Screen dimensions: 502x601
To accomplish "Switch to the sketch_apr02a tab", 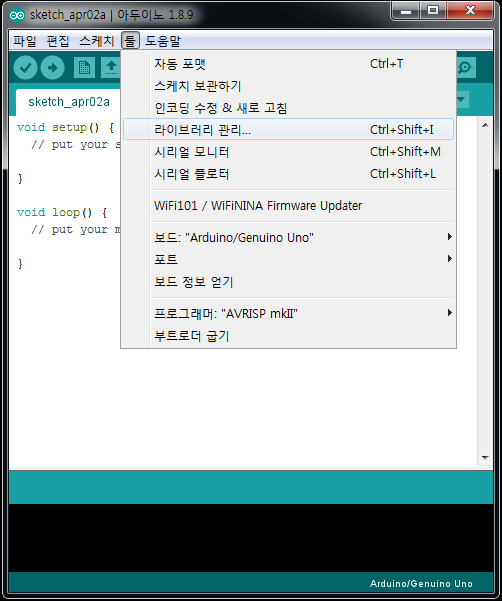I will tap(69, 102).
